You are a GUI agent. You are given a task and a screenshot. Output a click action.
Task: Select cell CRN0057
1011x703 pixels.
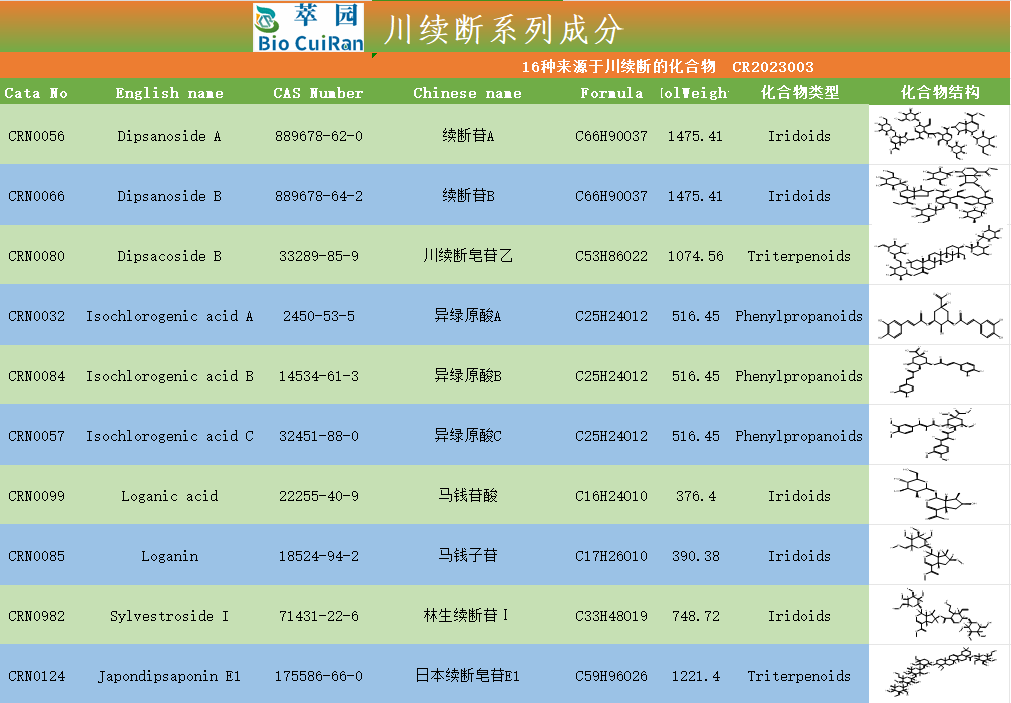click(37, 436)
